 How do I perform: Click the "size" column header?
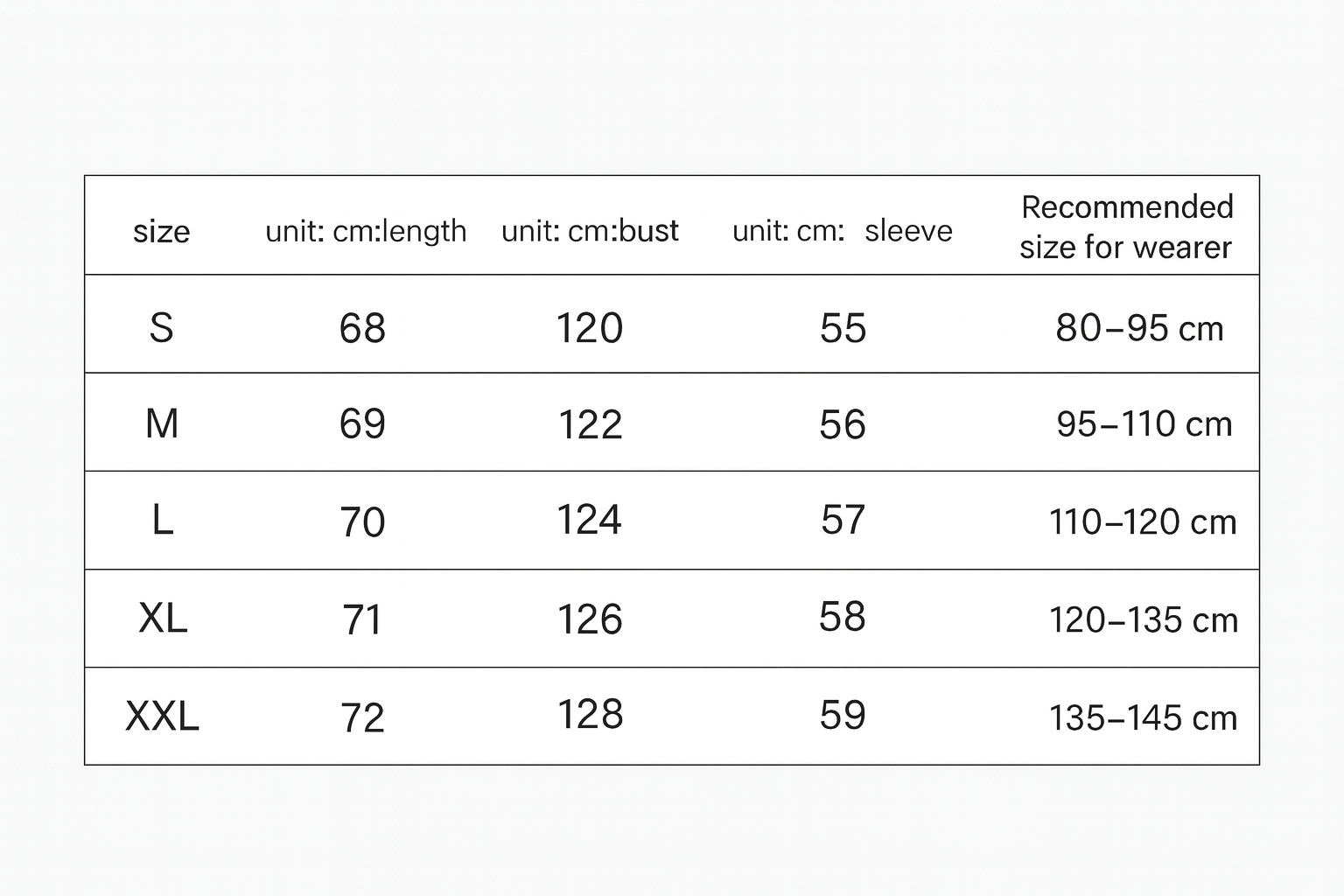161,231
